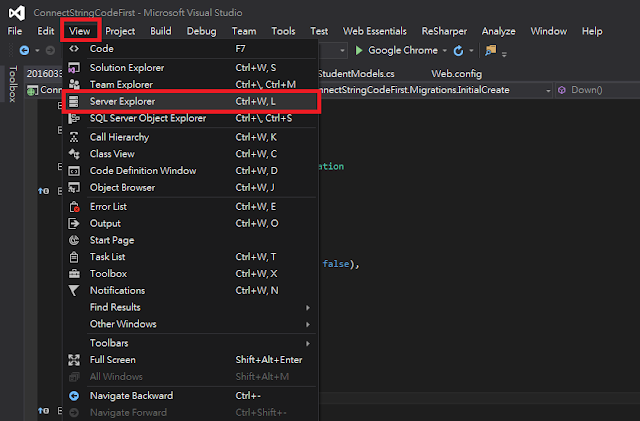Expand the Other Windows submenu arrow
The width and height of the screenshot is (640, 421).
coord(308,324)
